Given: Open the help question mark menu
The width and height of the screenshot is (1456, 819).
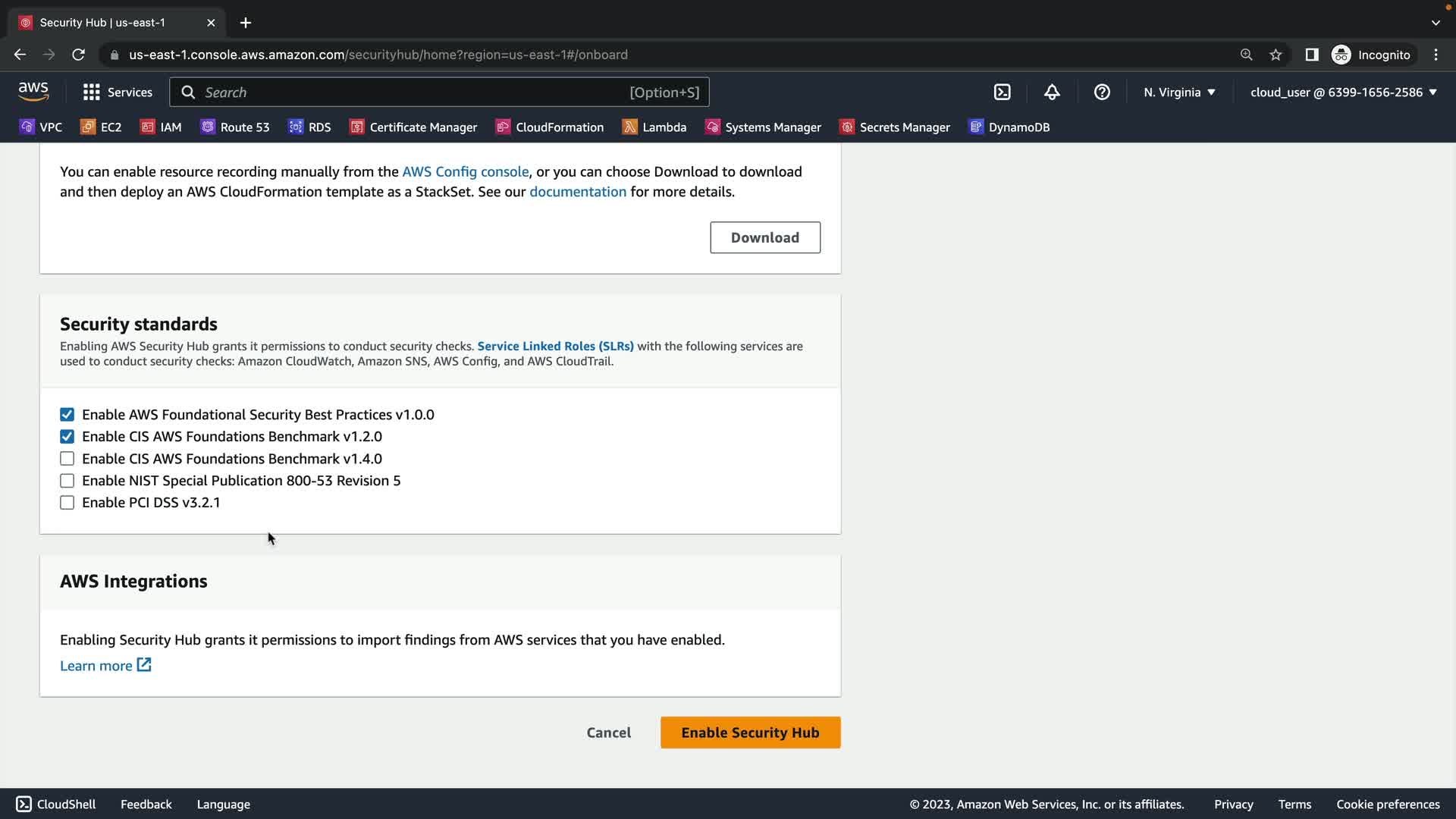Looking at the screenshot, I should pos(1102,92).
